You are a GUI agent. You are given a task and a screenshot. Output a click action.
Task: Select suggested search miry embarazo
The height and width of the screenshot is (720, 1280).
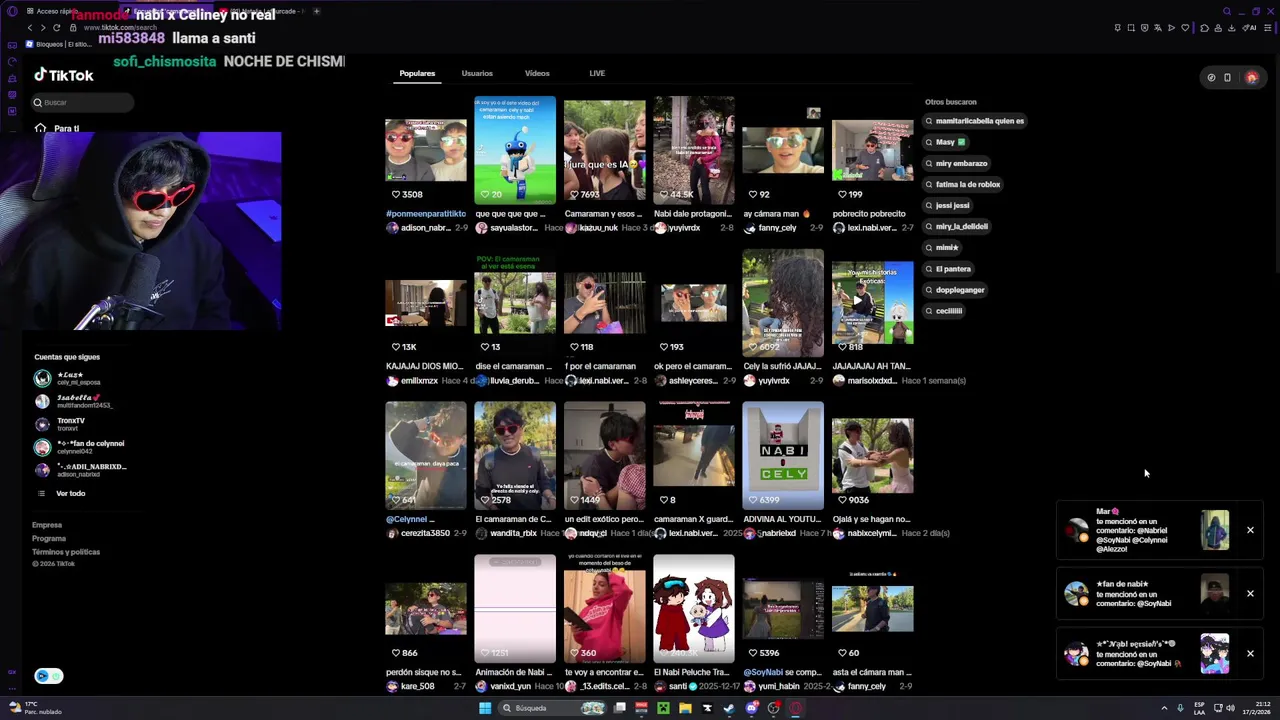(x=956, y=163)
